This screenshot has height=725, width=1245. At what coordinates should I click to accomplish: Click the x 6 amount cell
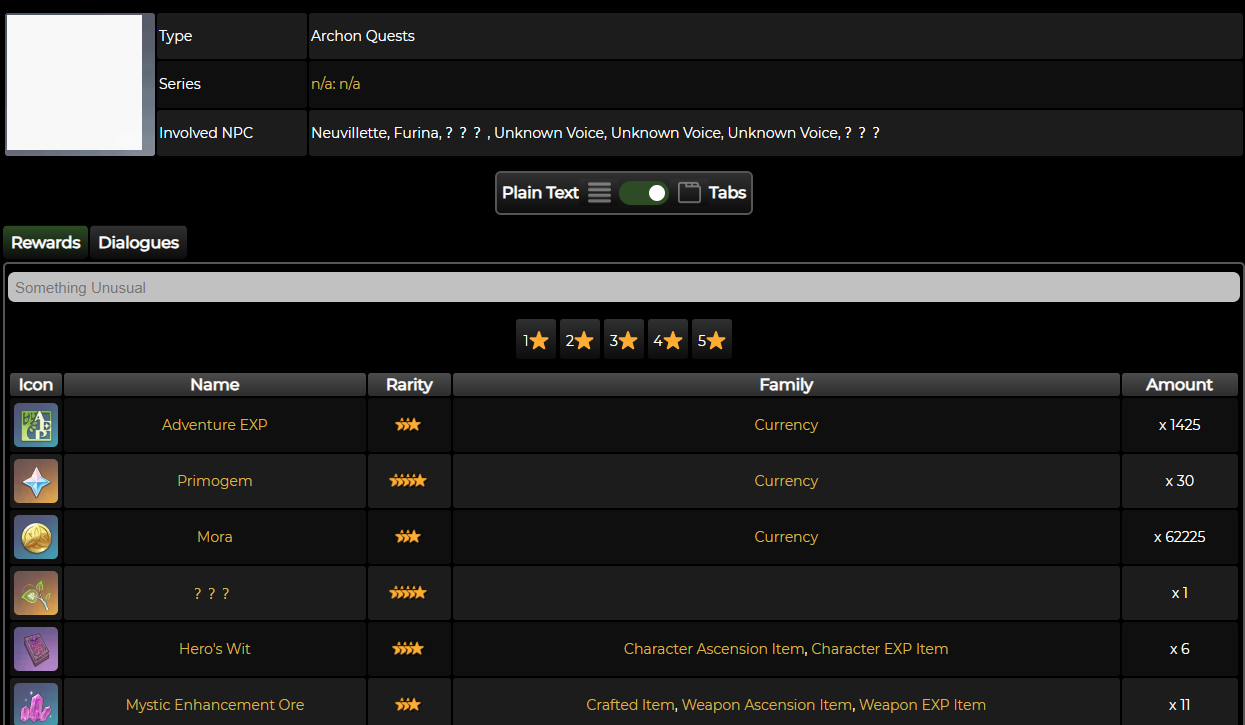(1180, 649)
